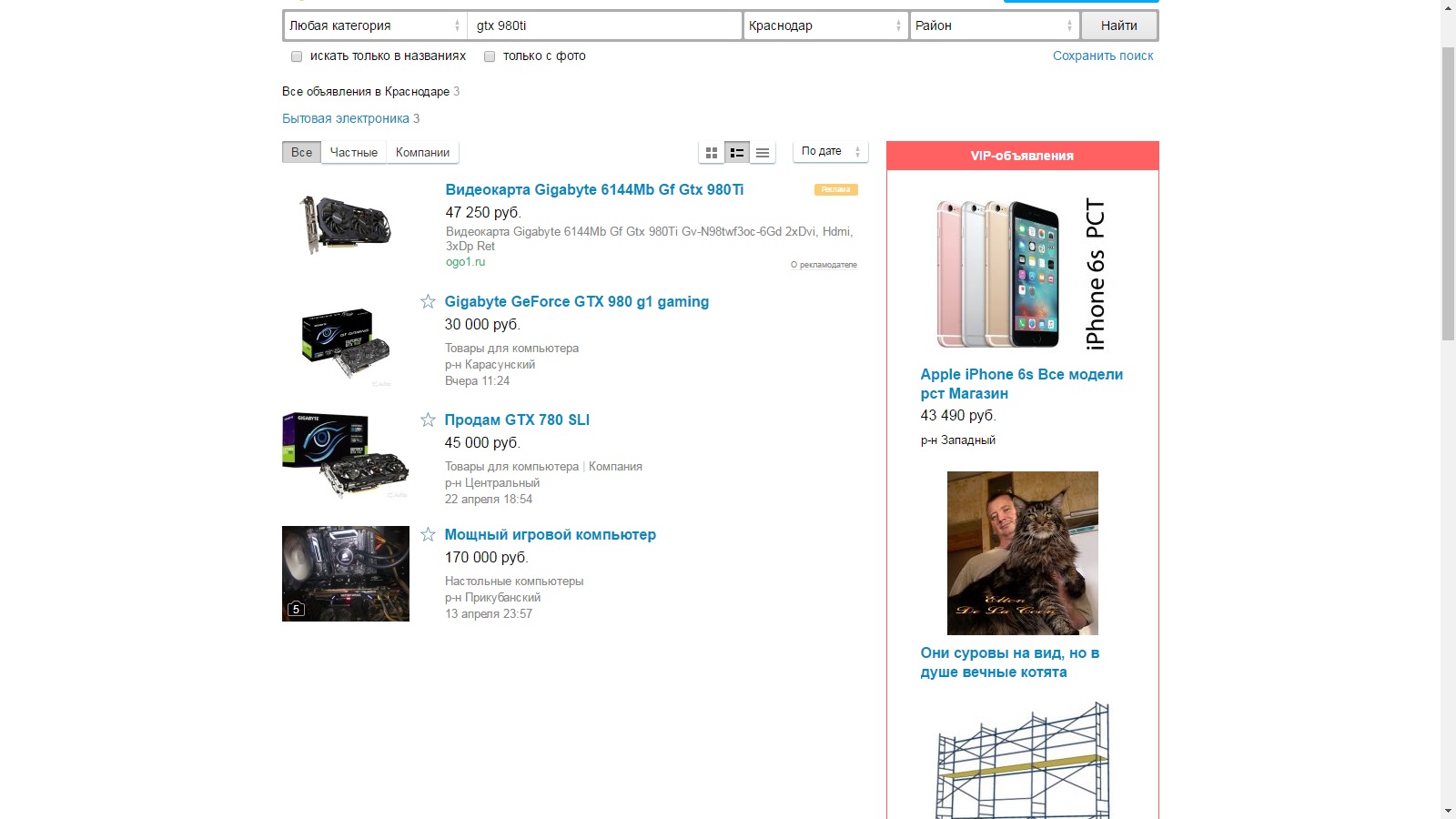Select the Компании tab
Image resolution: width=1456 pixels, height=819 pixels.
422,152
